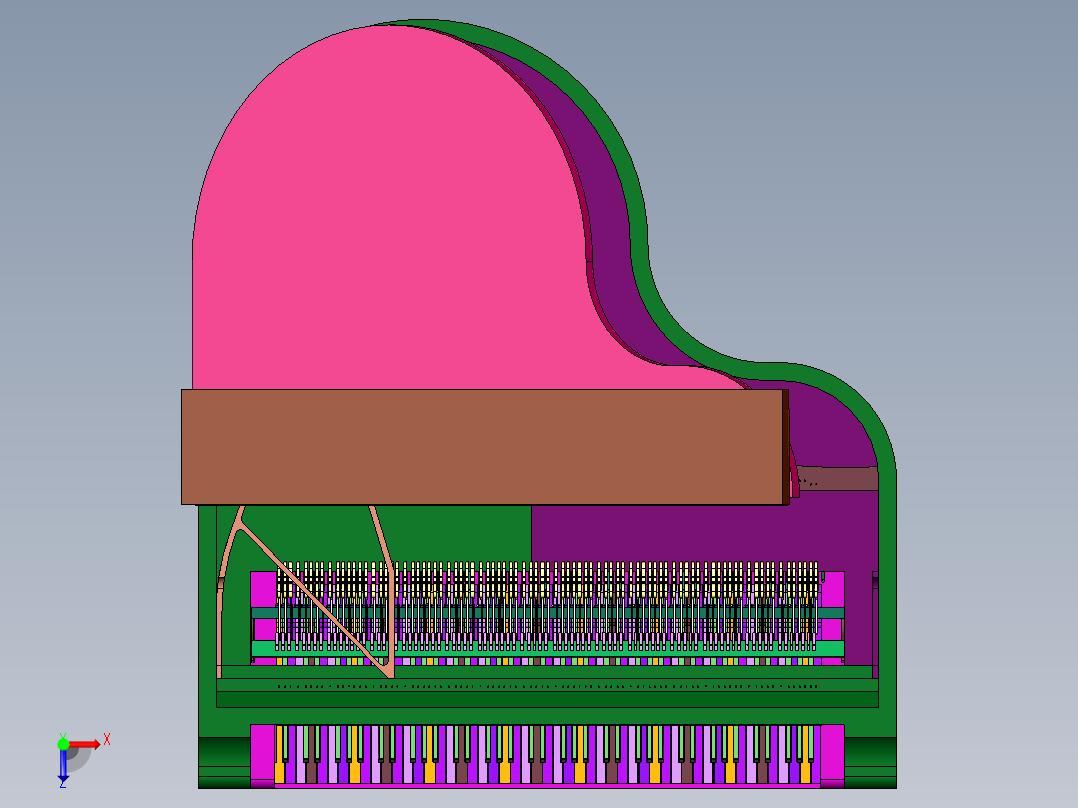Click the brown rectangular music desk panel
The height and width of the screenshot is (808, 1078).
pyautogui.click(x=481, y=447)
